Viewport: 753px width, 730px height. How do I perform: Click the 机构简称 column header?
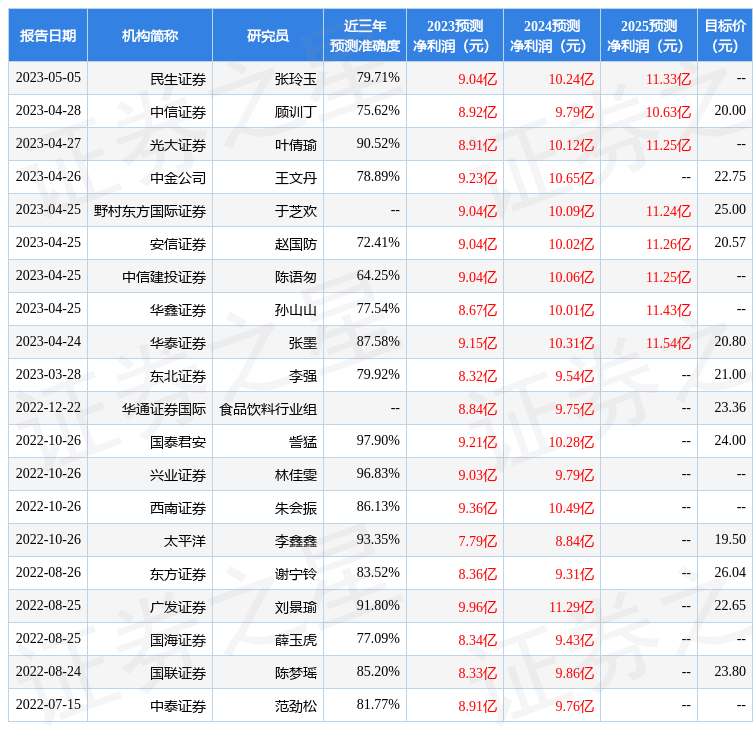[150, 35]
